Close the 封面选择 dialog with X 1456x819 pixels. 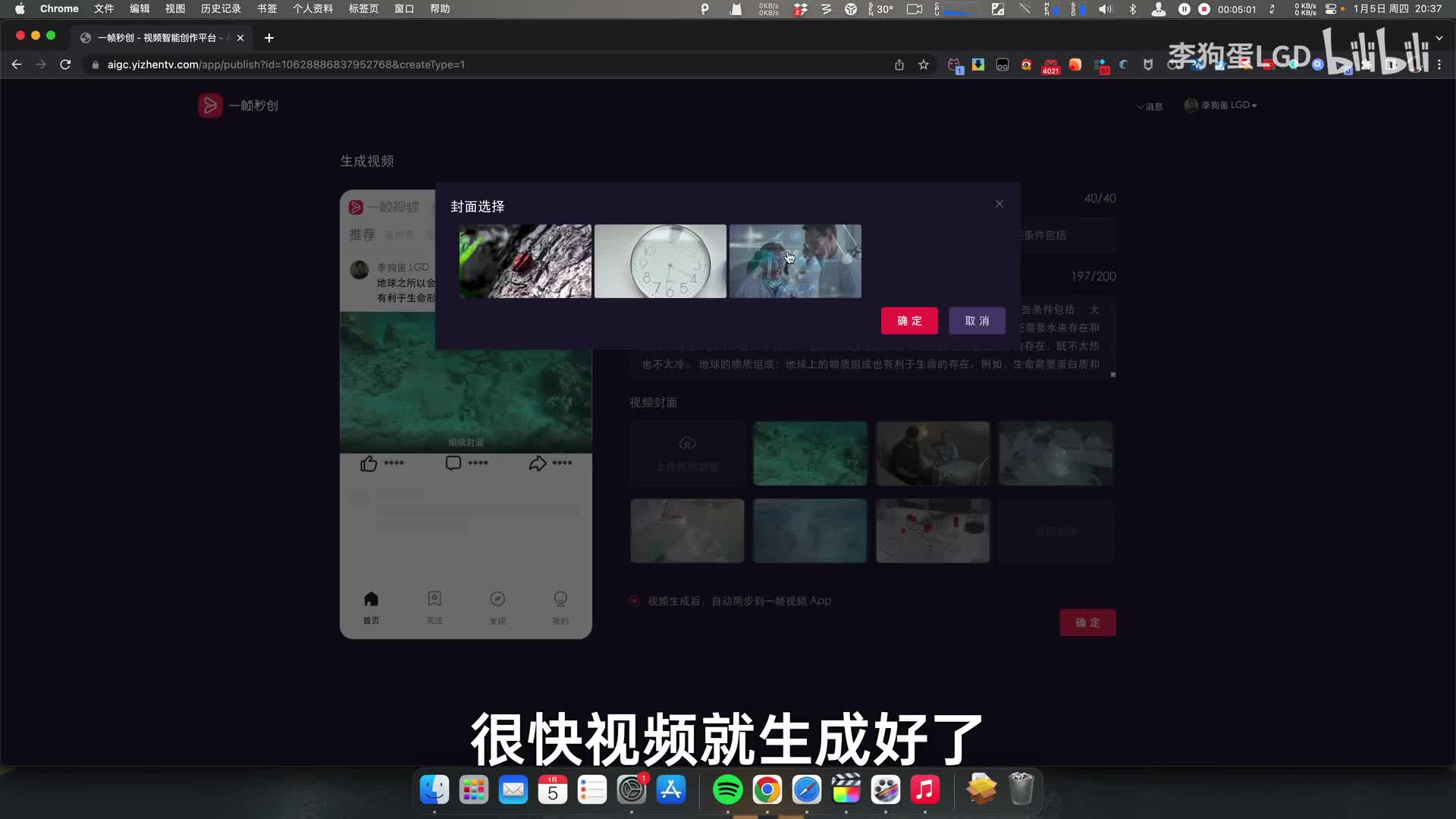pos(999,204)
